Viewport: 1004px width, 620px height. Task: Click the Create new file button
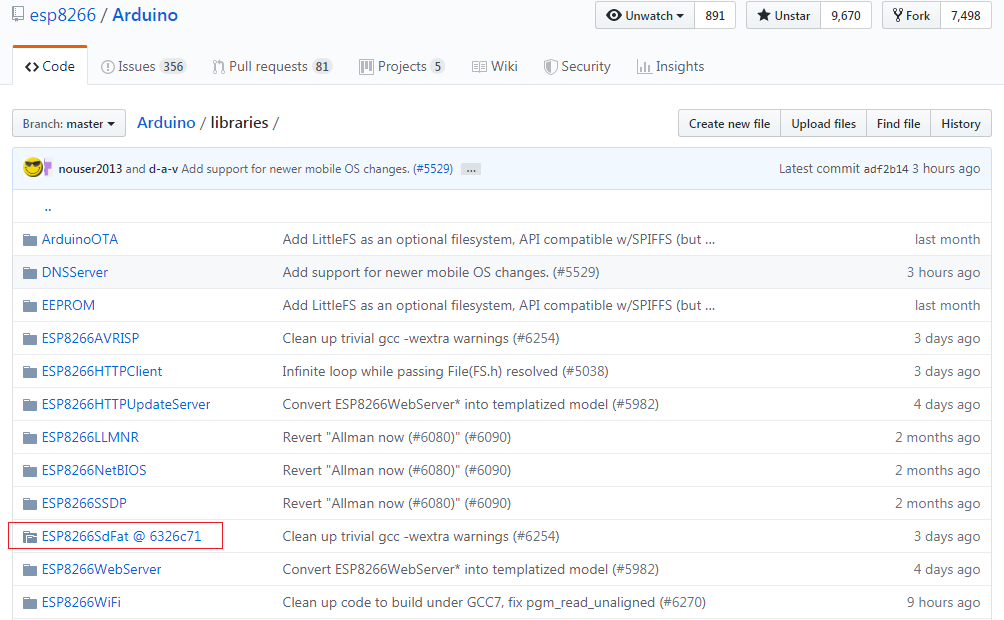729,123
